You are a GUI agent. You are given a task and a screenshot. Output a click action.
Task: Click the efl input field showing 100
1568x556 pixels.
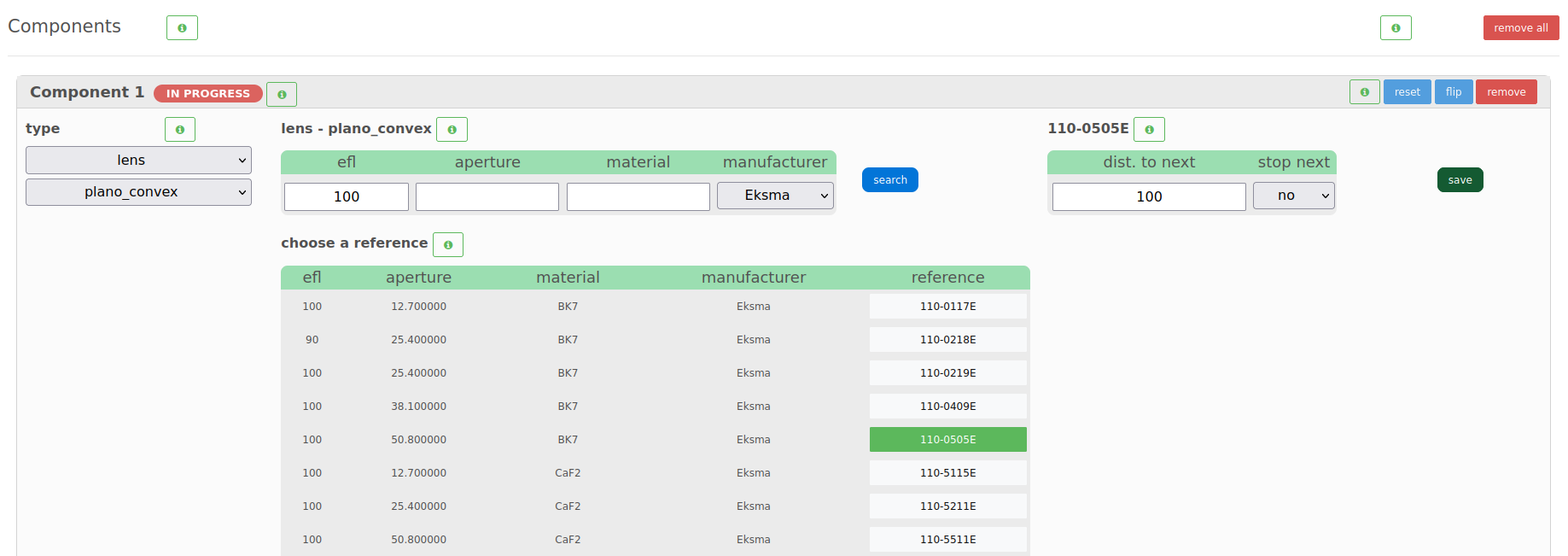point(347,196)
